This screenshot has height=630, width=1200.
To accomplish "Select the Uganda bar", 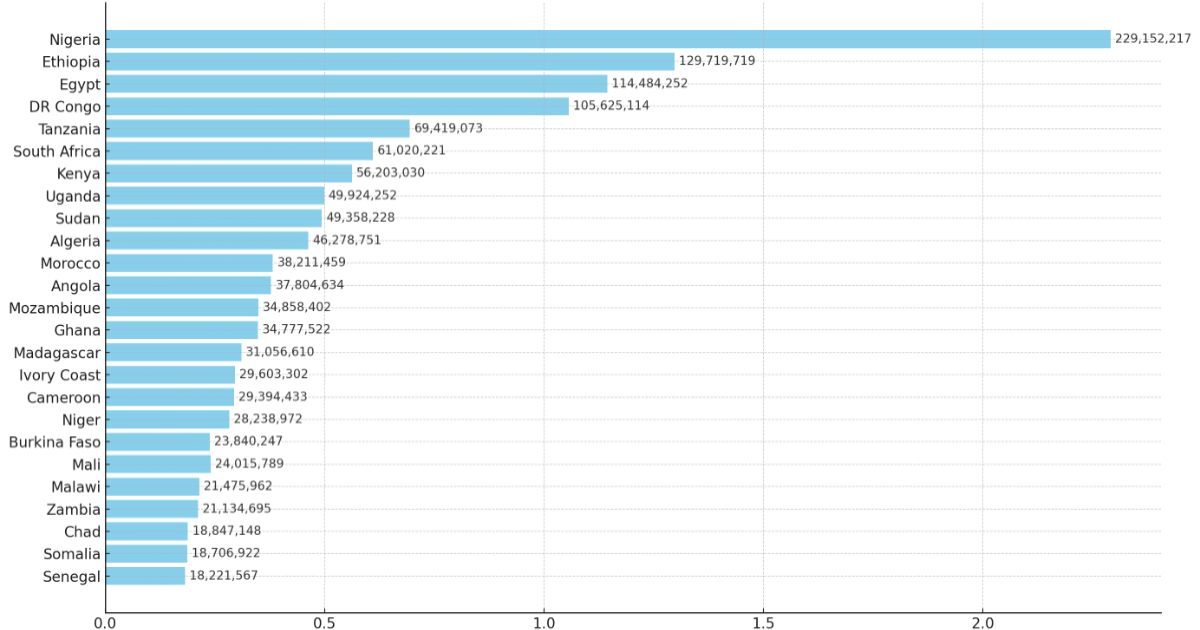I will tap(215, 196).
